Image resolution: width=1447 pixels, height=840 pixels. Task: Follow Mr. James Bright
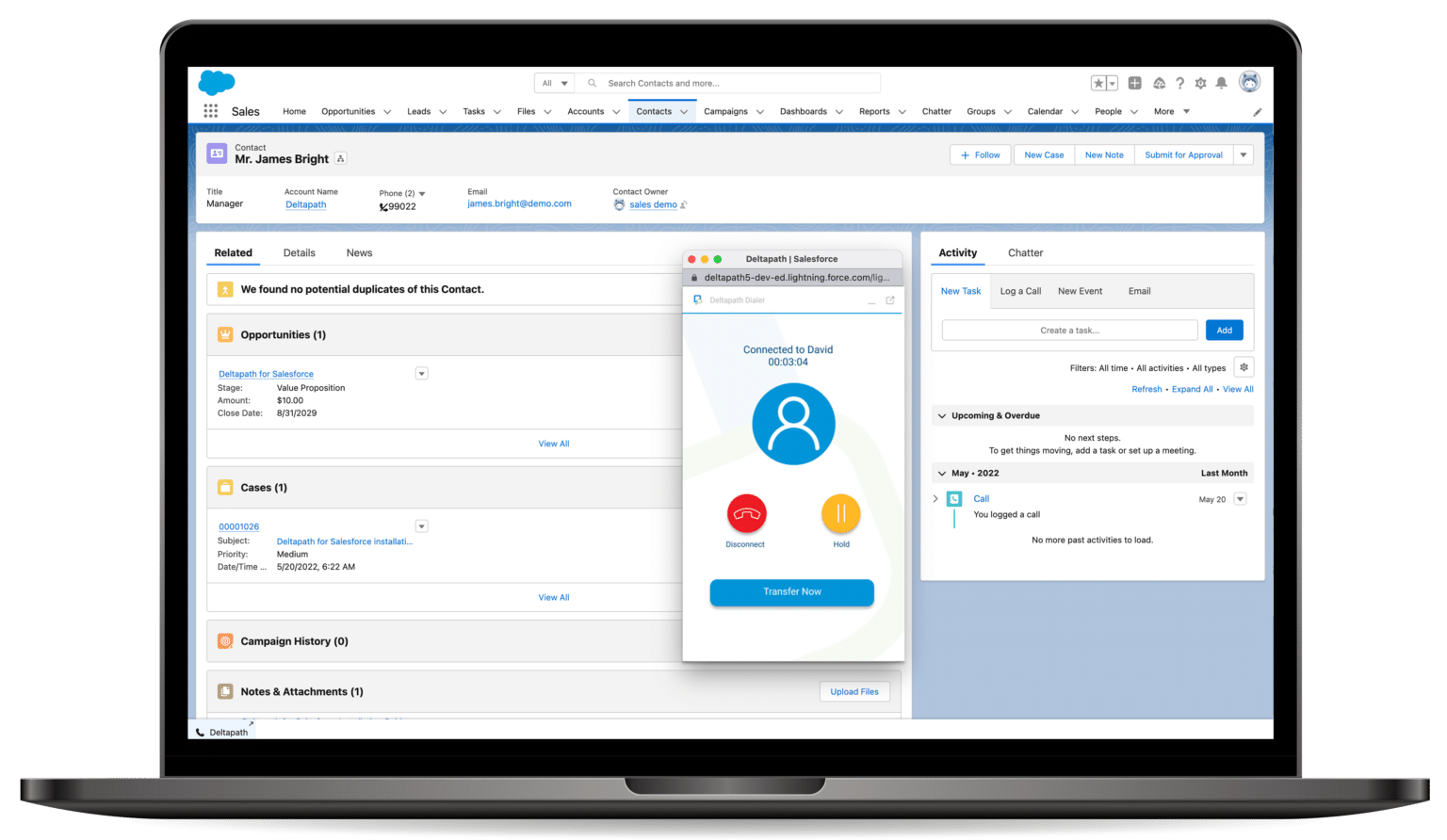(980, 153)
